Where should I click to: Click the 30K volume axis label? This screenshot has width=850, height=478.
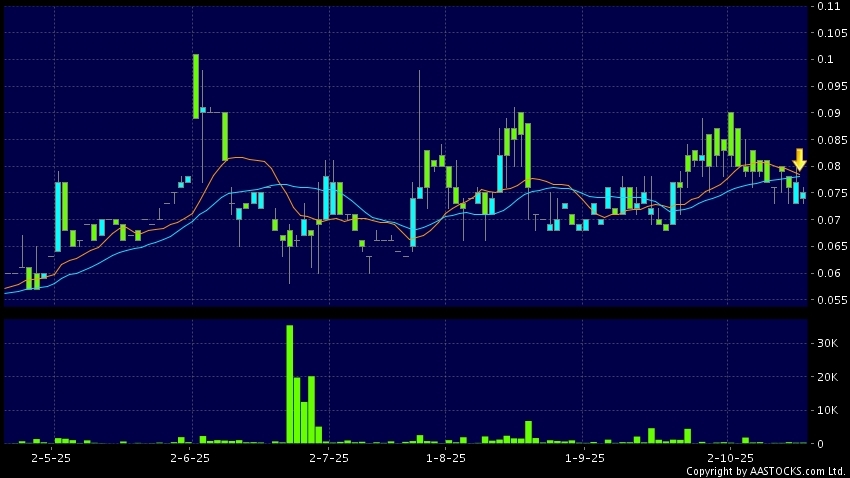(x=827, y=343)
